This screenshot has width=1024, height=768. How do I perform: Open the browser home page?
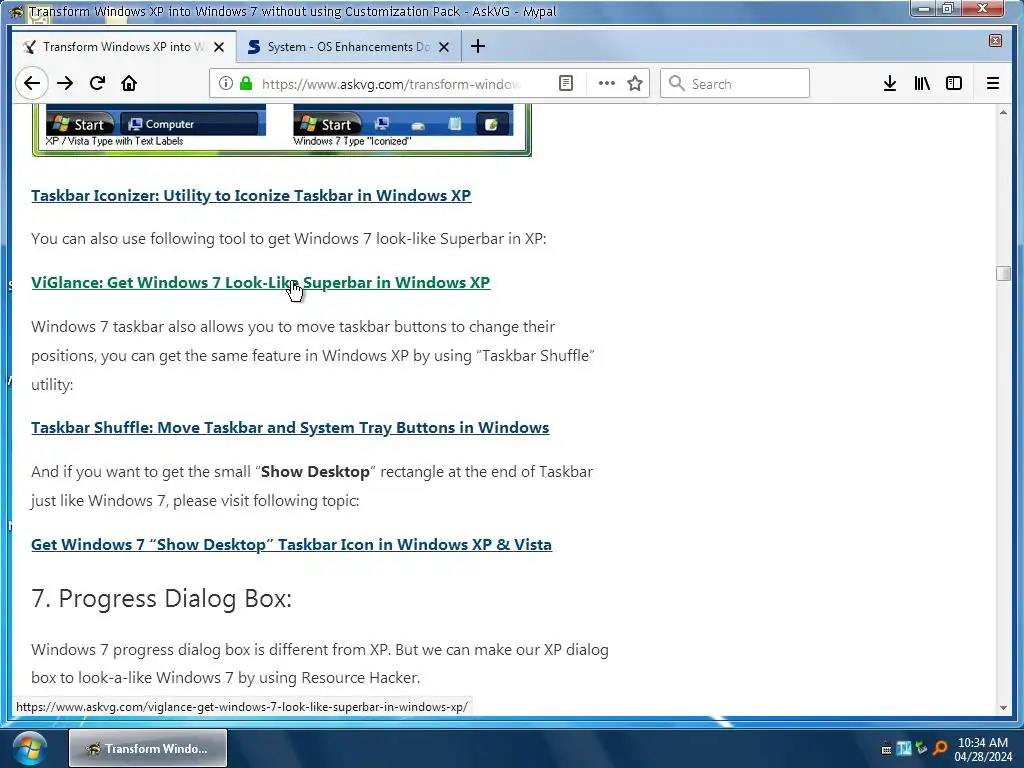pyautogui.click(x=129, y=83)
